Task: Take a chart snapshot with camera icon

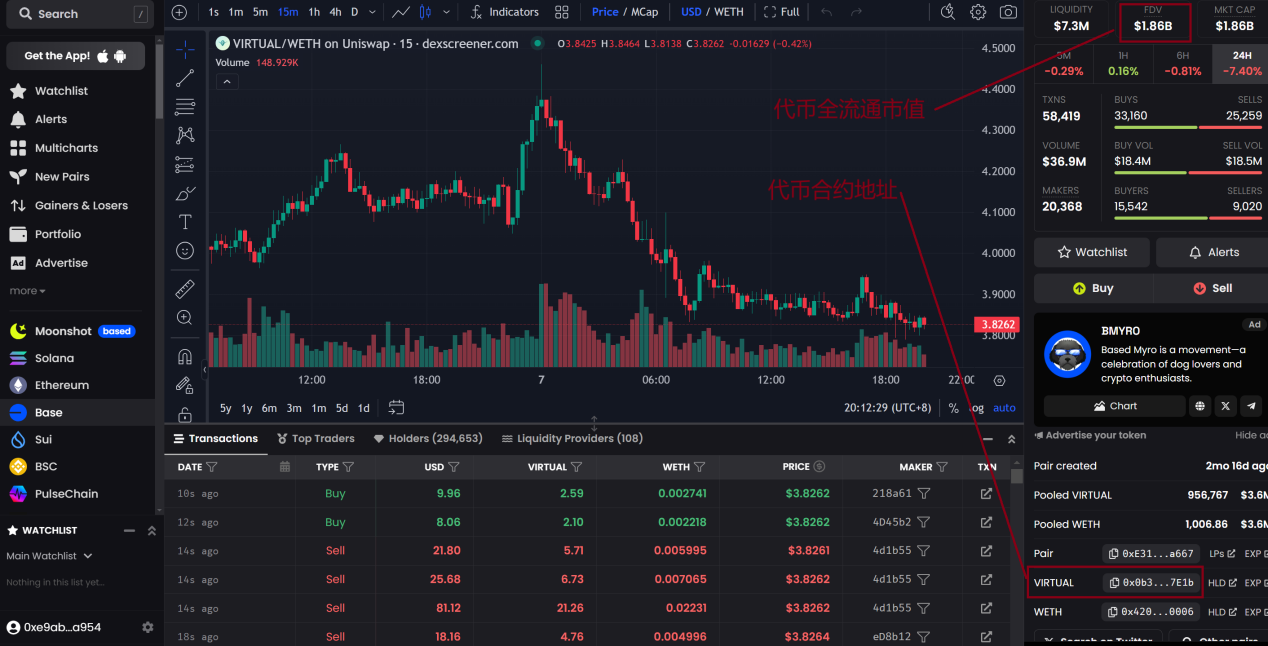Action: coord(1008,12)
